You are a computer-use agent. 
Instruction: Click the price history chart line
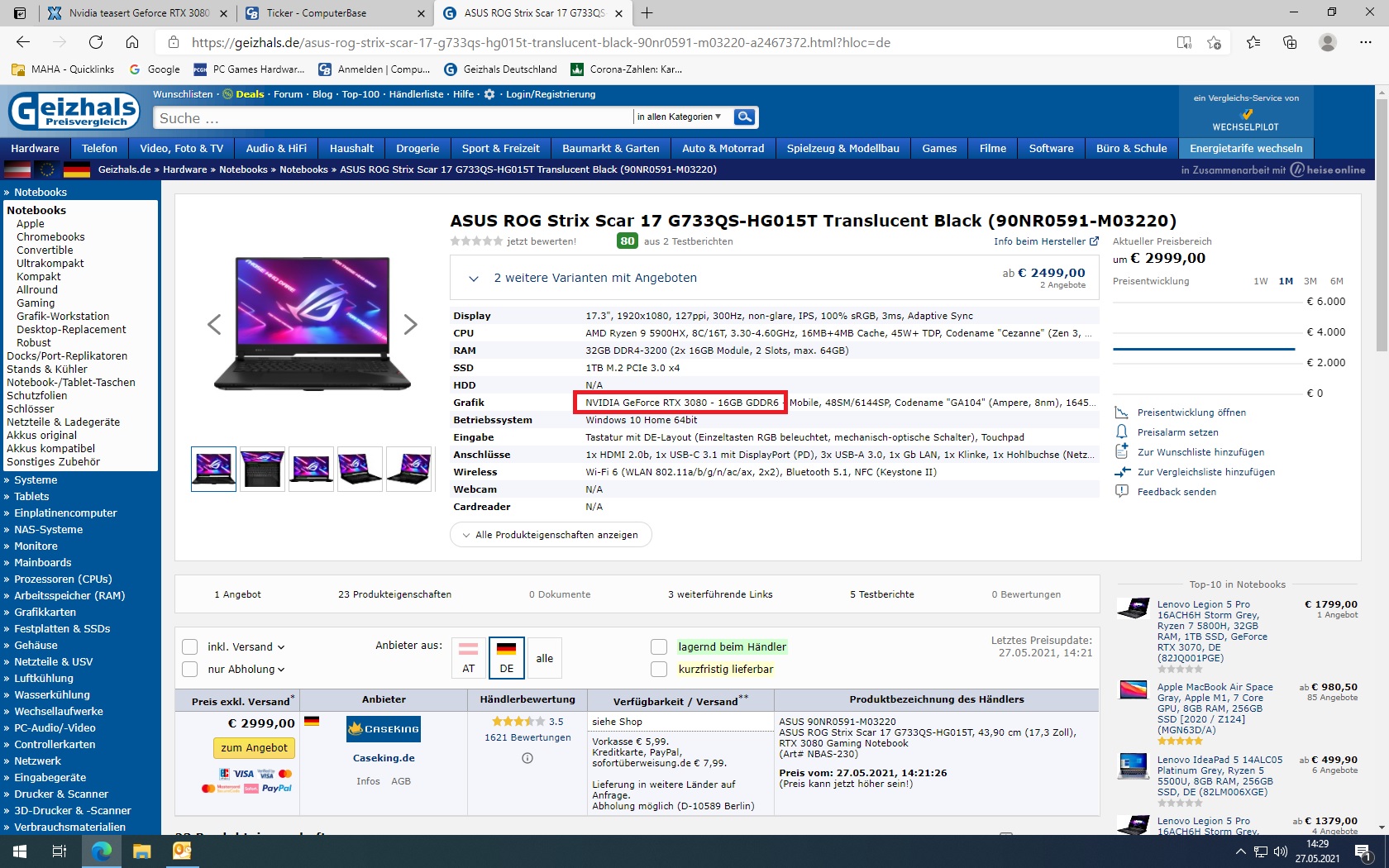pyautogui.click(x=1203, y=350)
